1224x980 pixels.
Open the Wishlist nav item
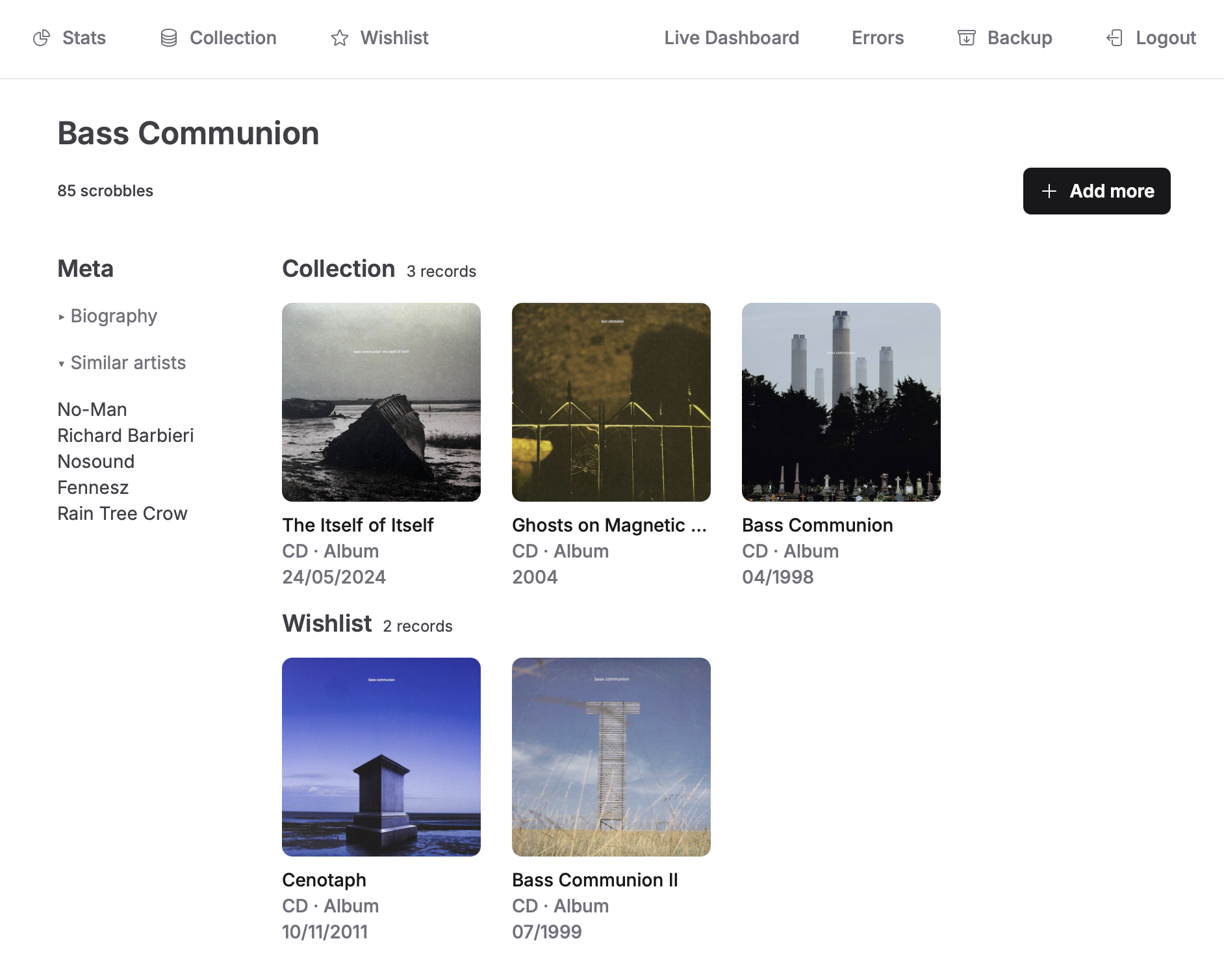click(x=379, y=38)
